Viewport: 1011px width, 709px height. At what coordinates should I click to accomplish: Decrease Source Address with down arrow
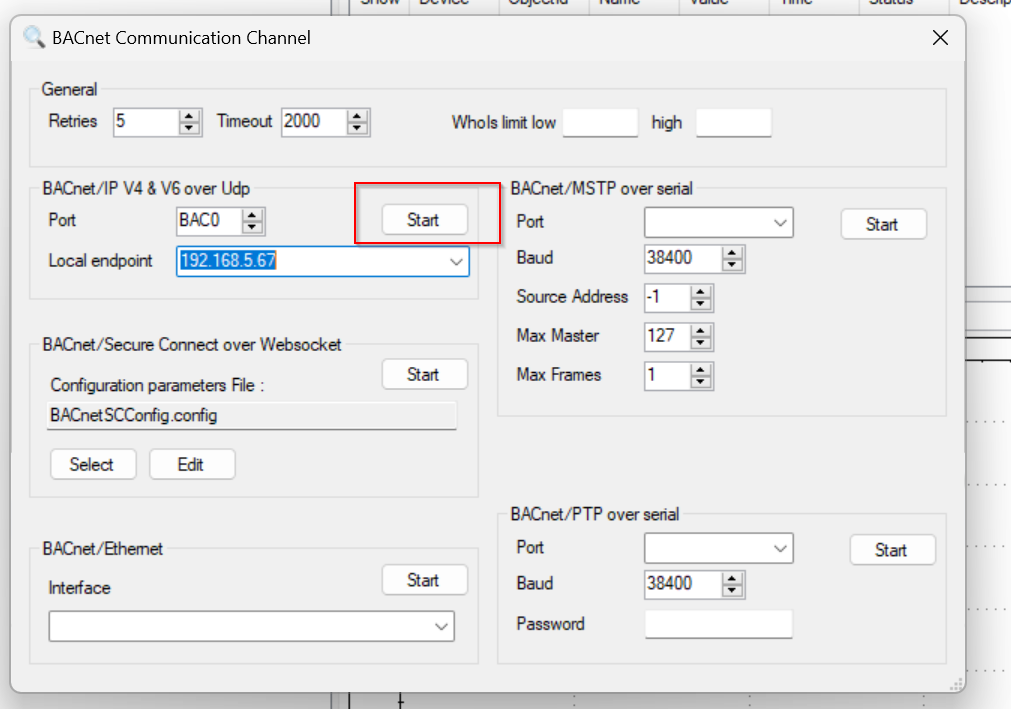click(x=700, y=304)
